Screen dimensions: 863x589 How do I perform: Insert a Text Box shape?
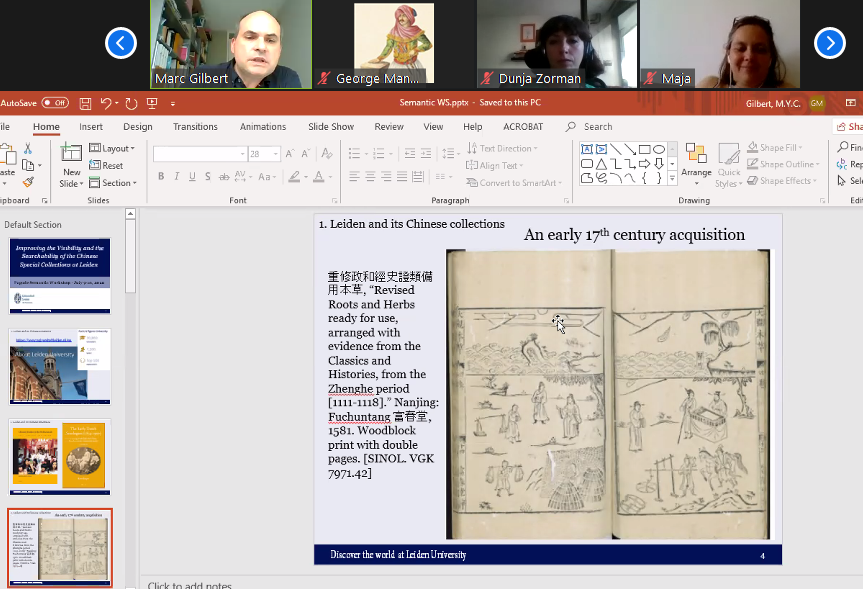tap(587, 149)
